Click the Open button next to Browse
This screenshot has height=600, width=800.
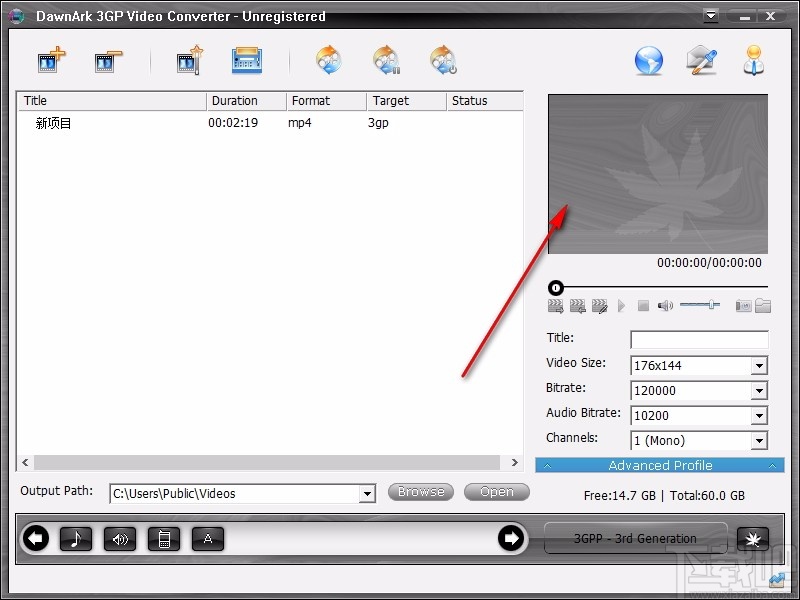pyautogui.click(x=497, y=491)
